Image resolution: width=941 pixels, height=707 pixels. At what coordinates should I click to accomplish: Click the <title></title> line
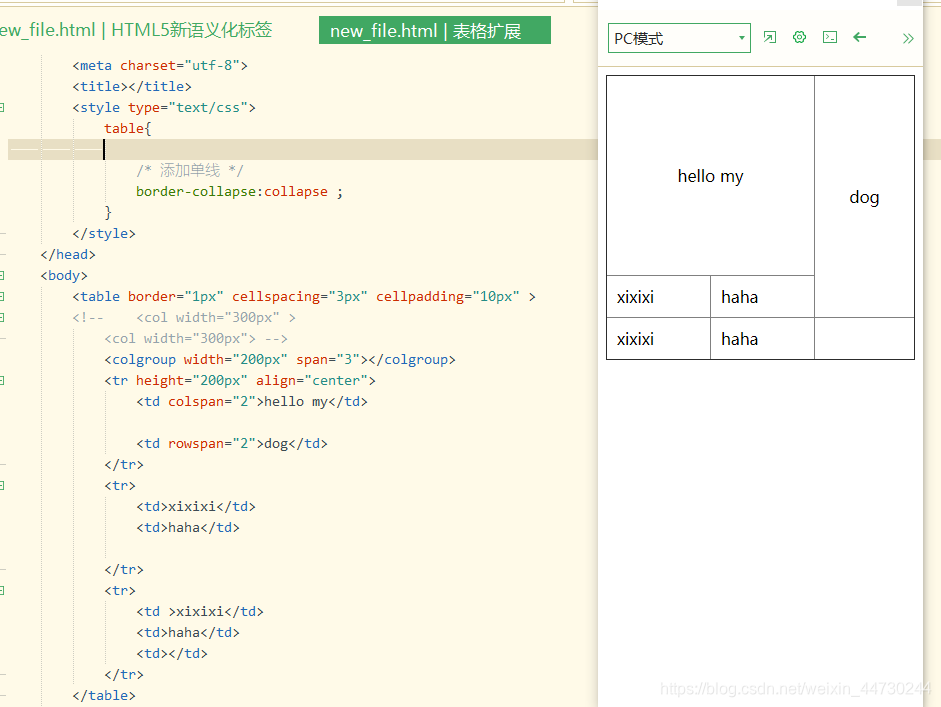tap(132, 86)
